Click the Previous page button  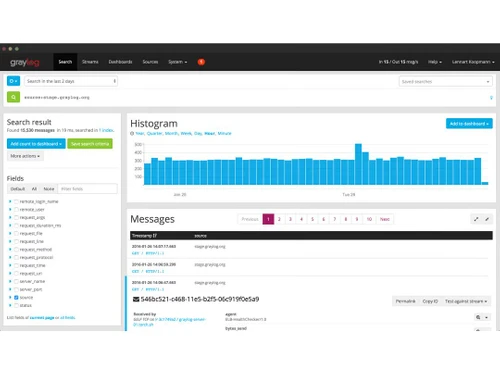[x=250, y=219]
